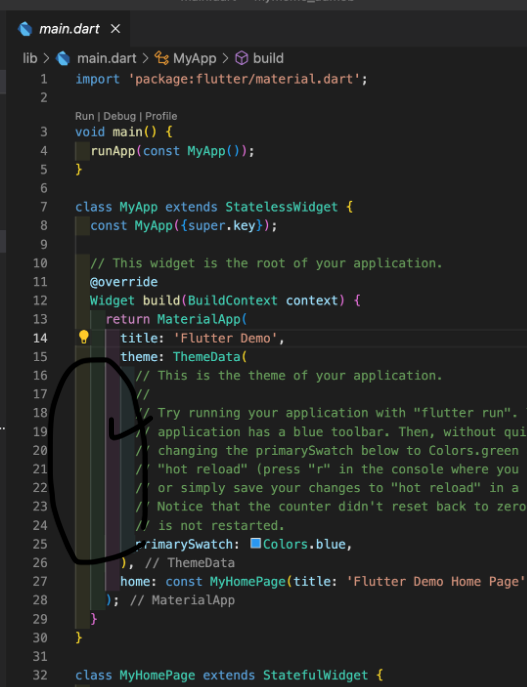Place cursor on the import 'package:flutter/material.dart' text

221,79
